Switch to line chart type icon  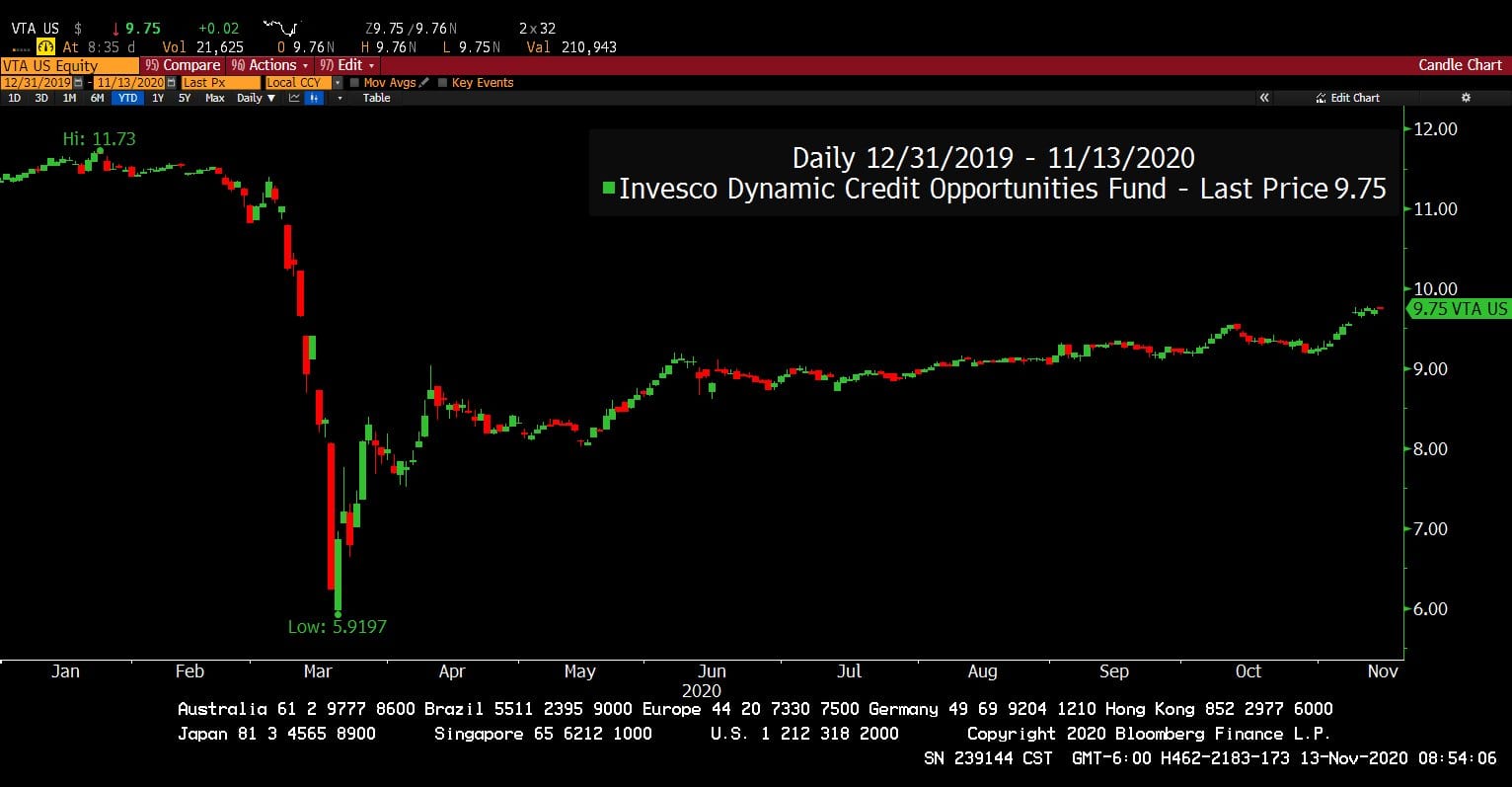(x=294, y=98)
